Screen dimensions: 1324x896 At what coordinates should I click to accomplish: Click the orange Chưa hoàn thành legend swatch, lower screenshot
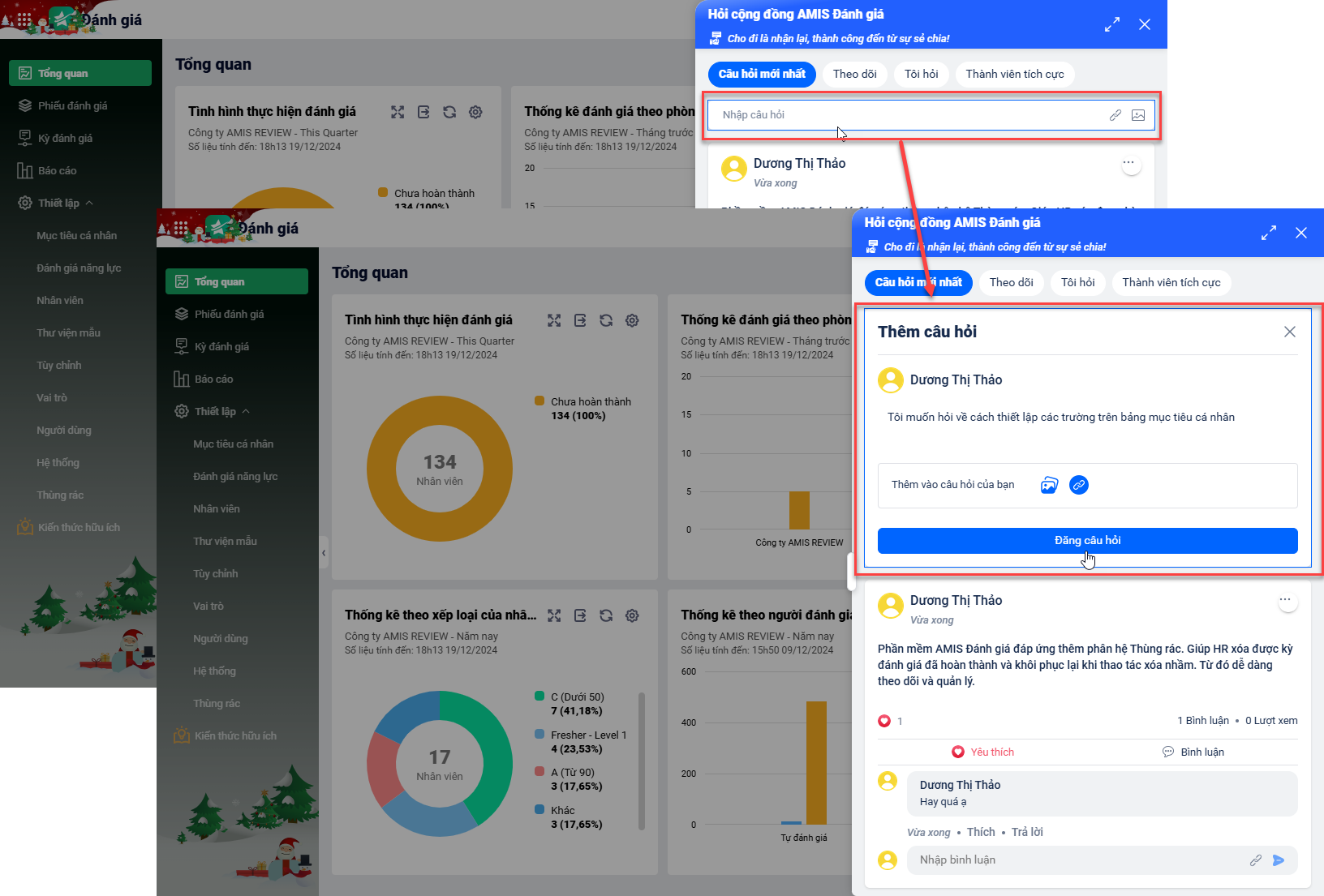tap(539, 401)
